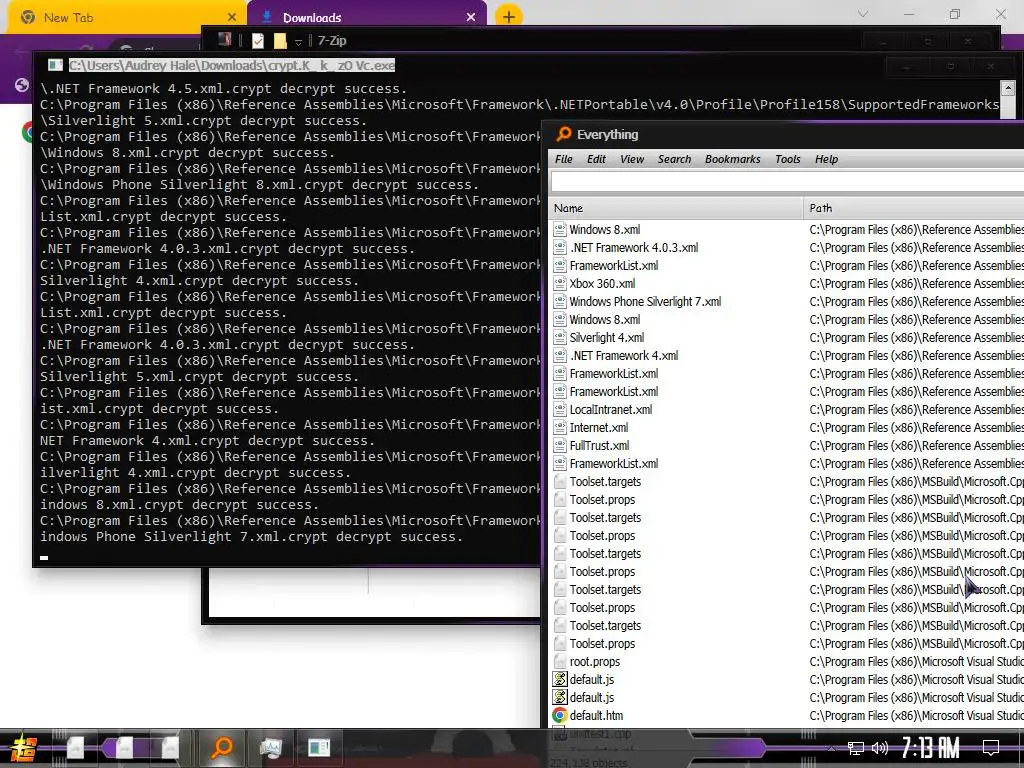
Task: Click the console scrollbar up arrow
Action: pyautogui.click(x=1008, y=88)
